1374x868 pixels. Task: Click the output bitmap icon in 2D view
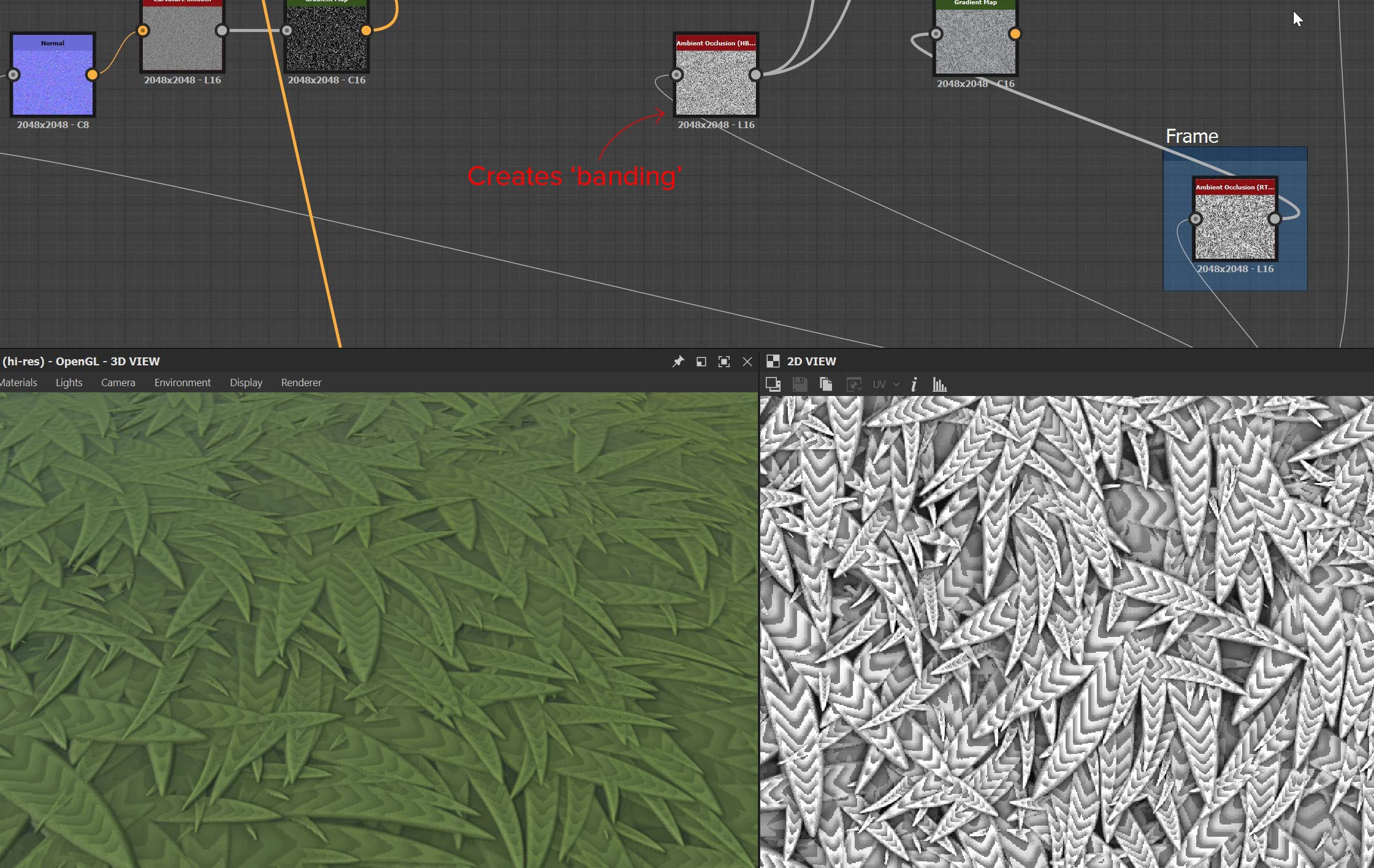click(x=773, y=384)
